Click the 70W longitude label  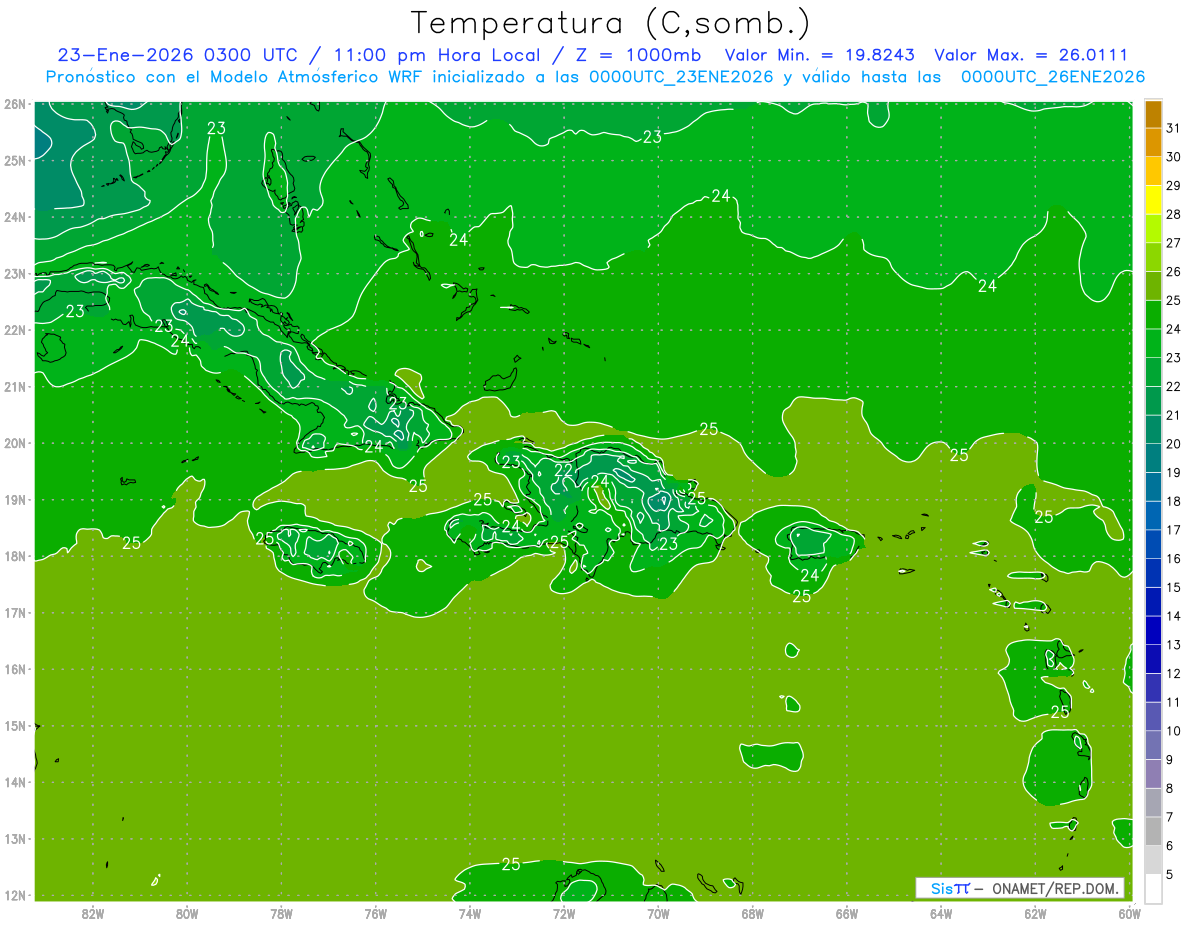pos(658,913)
